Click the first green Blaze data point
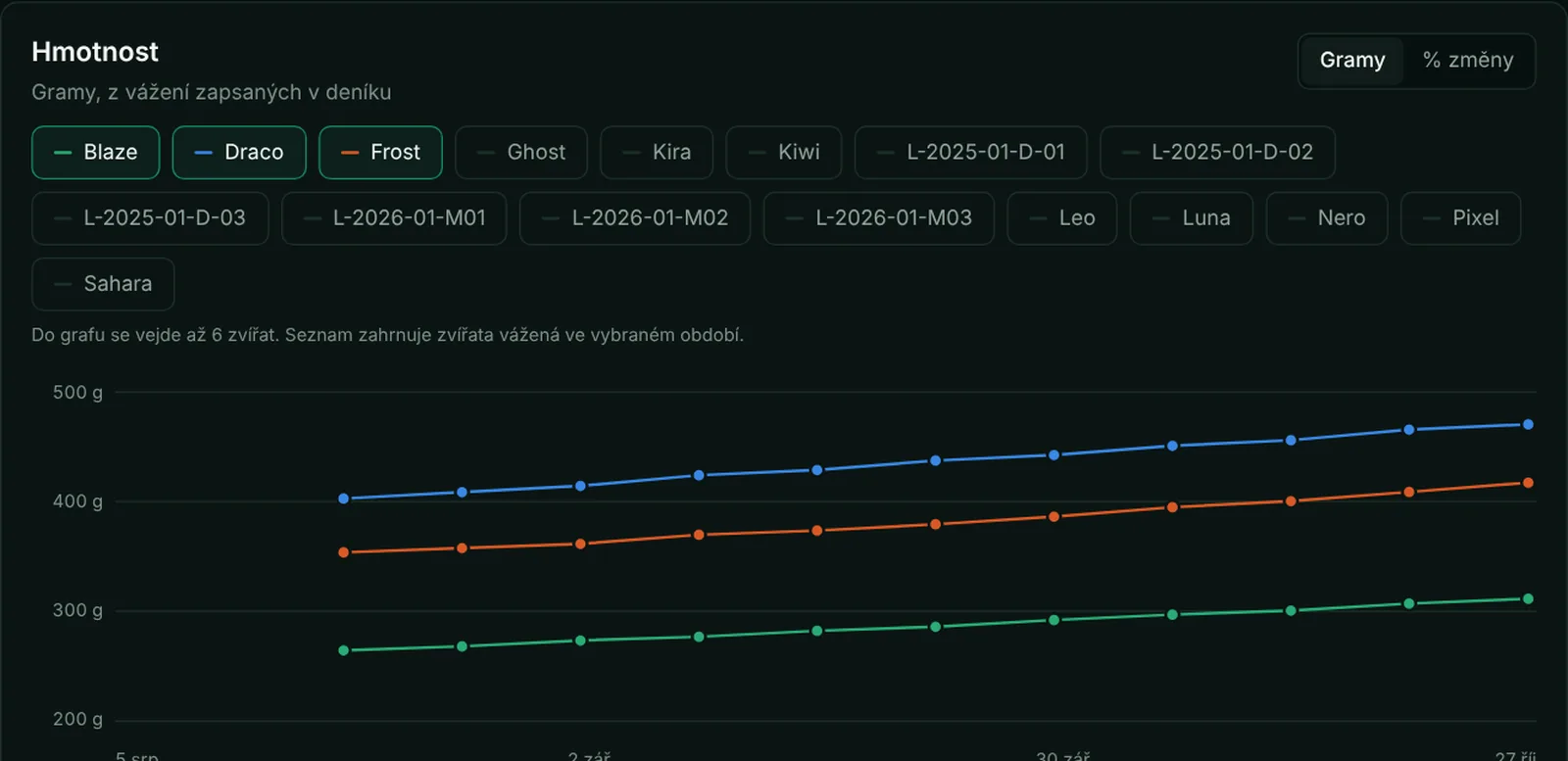This screenshot has width=1568, height=761. tap(344, 650)
